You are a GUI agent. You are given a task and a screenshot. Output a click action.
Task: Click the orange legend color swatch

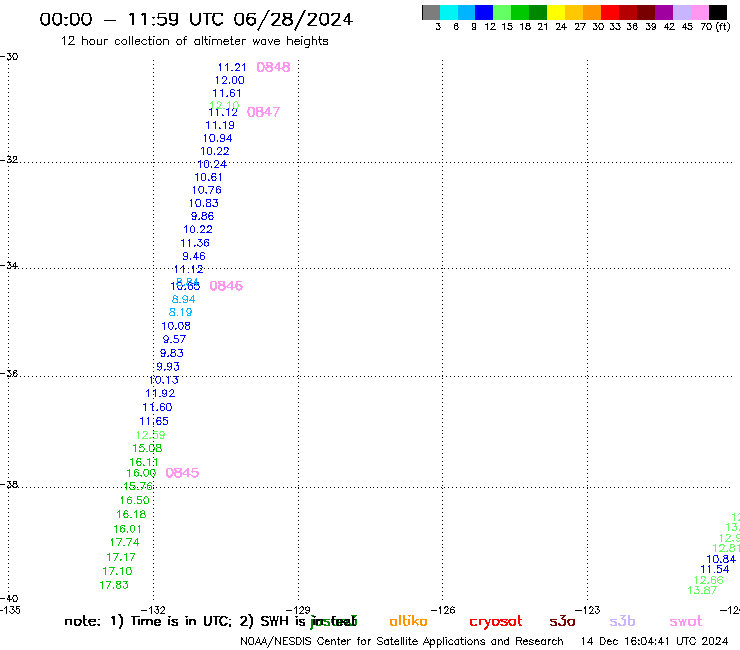tap(592, 12)
